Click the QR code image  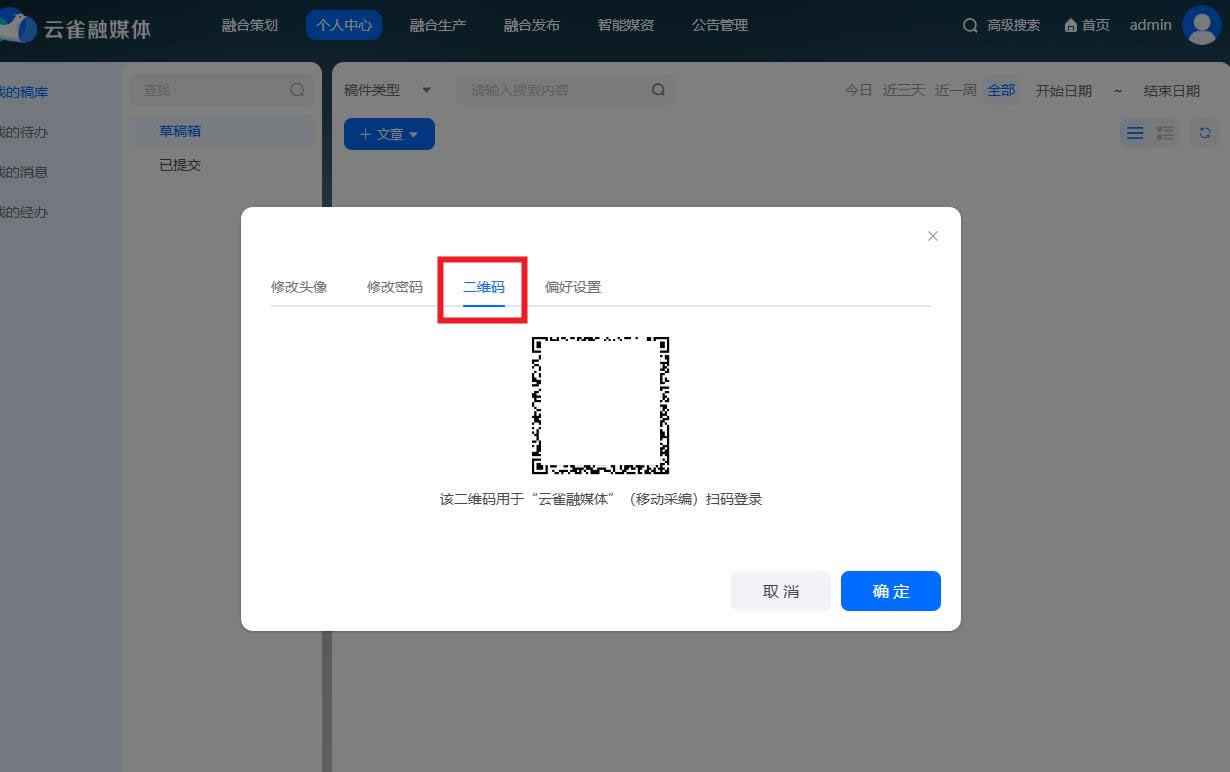click(600, 405)
